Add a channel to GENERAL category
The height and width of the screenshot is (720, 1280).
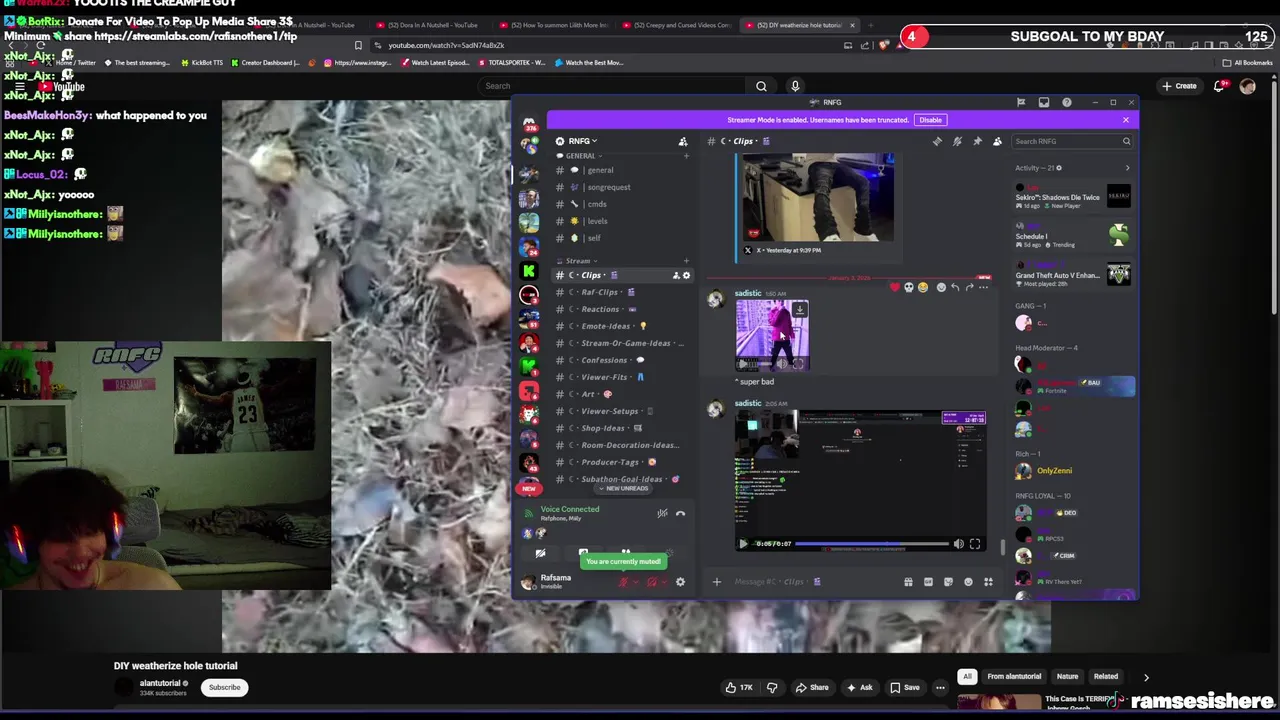(686, 156)
